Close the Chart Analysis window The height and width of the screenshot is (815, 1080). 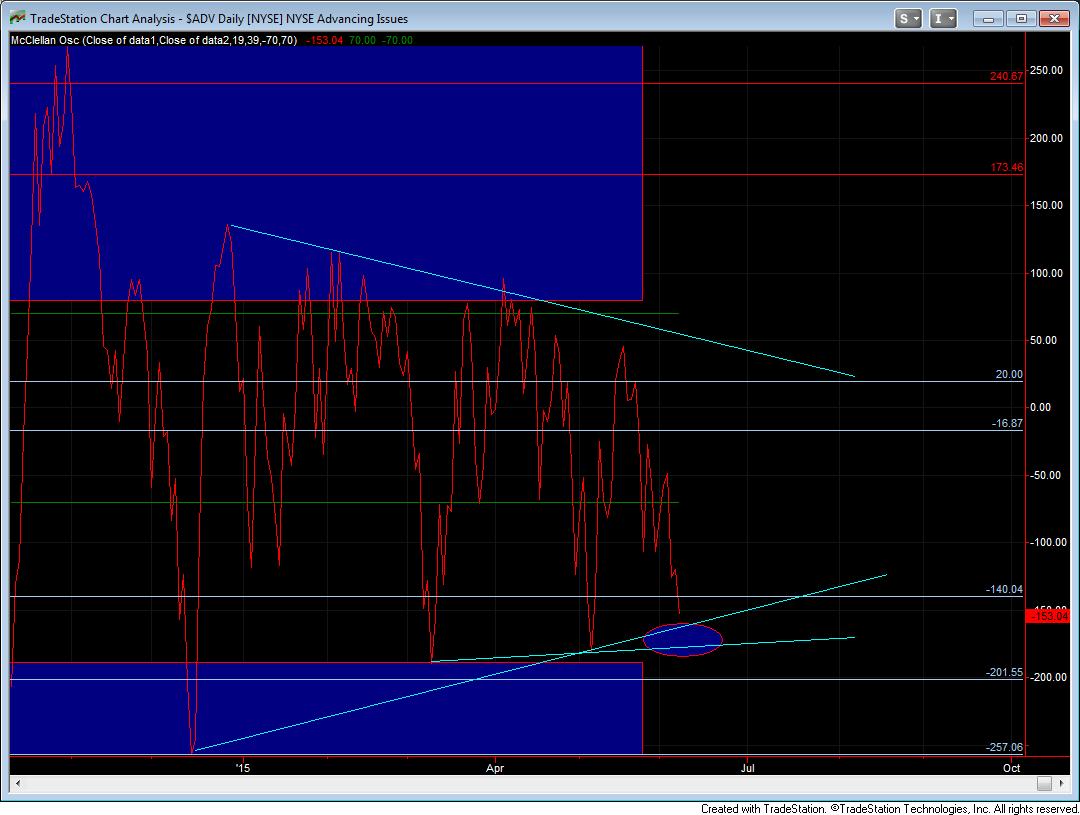pyautogui.click(x=1054, y=18)
